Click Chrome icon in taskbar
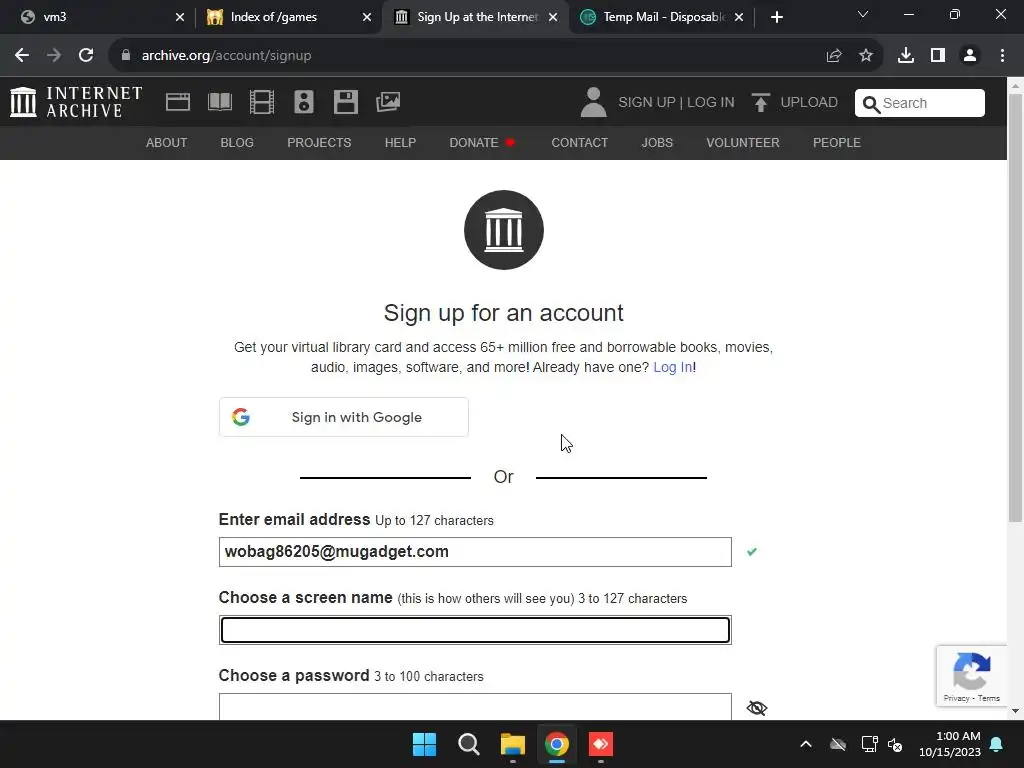The width and height of the screenshot is (1024, 768). point(557,744)
